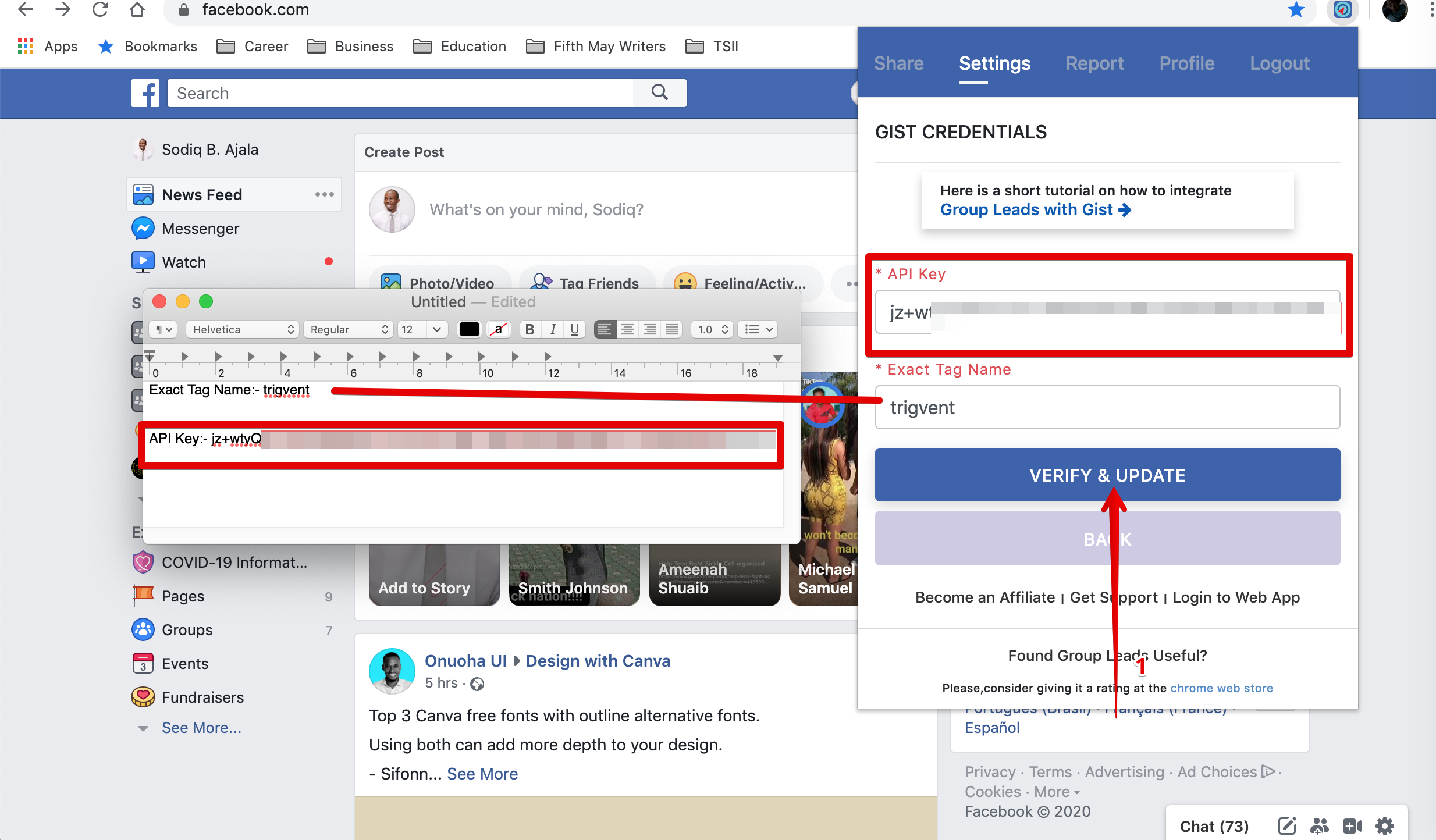Open Messenger from the sidebar
This screenshot has height=840, width=1436.
pyautogui.click(x=200, y=229)
